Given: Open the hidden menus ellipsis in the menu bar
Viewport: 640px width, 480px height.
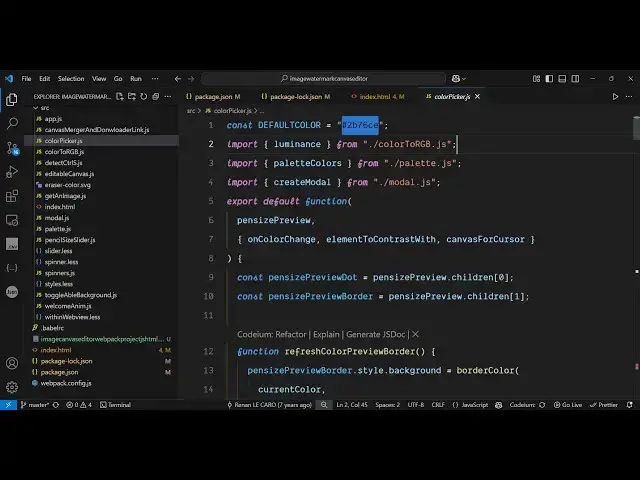Looking at the screenshot, I should tap(155, 78).
